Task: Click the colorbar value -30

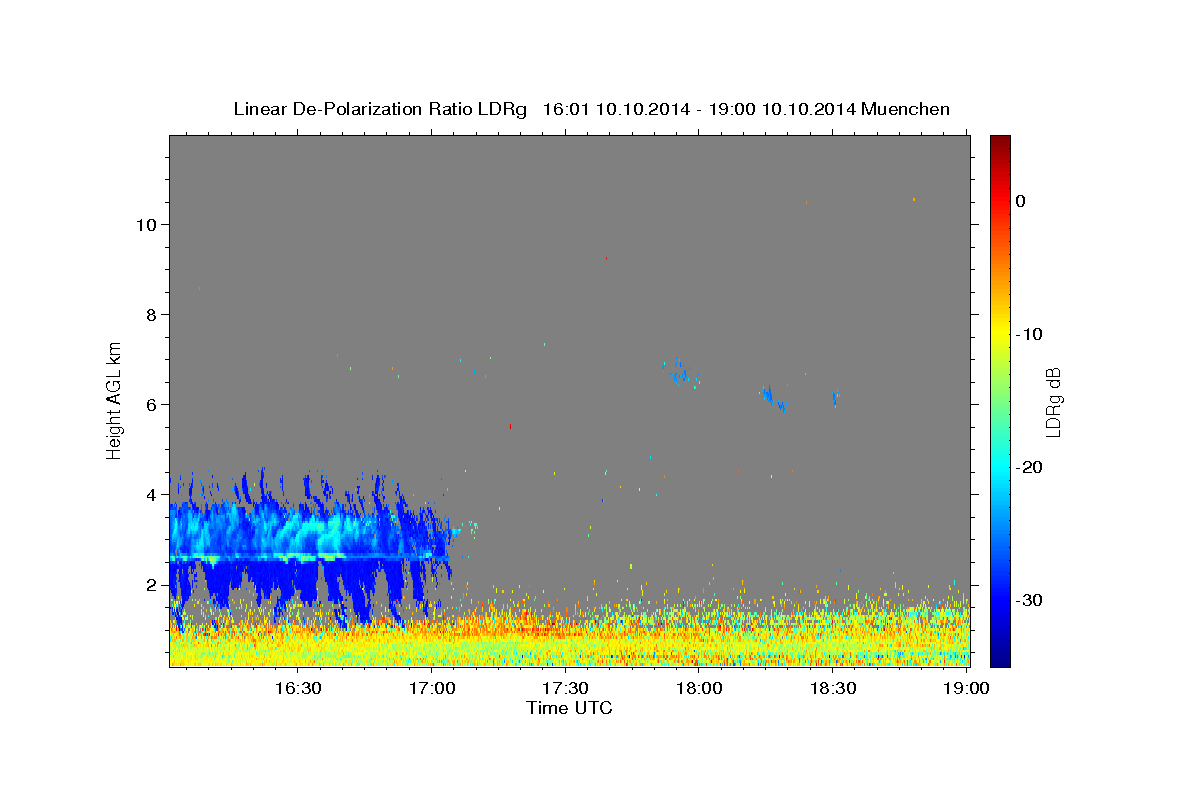Action: pos(1028,600)
